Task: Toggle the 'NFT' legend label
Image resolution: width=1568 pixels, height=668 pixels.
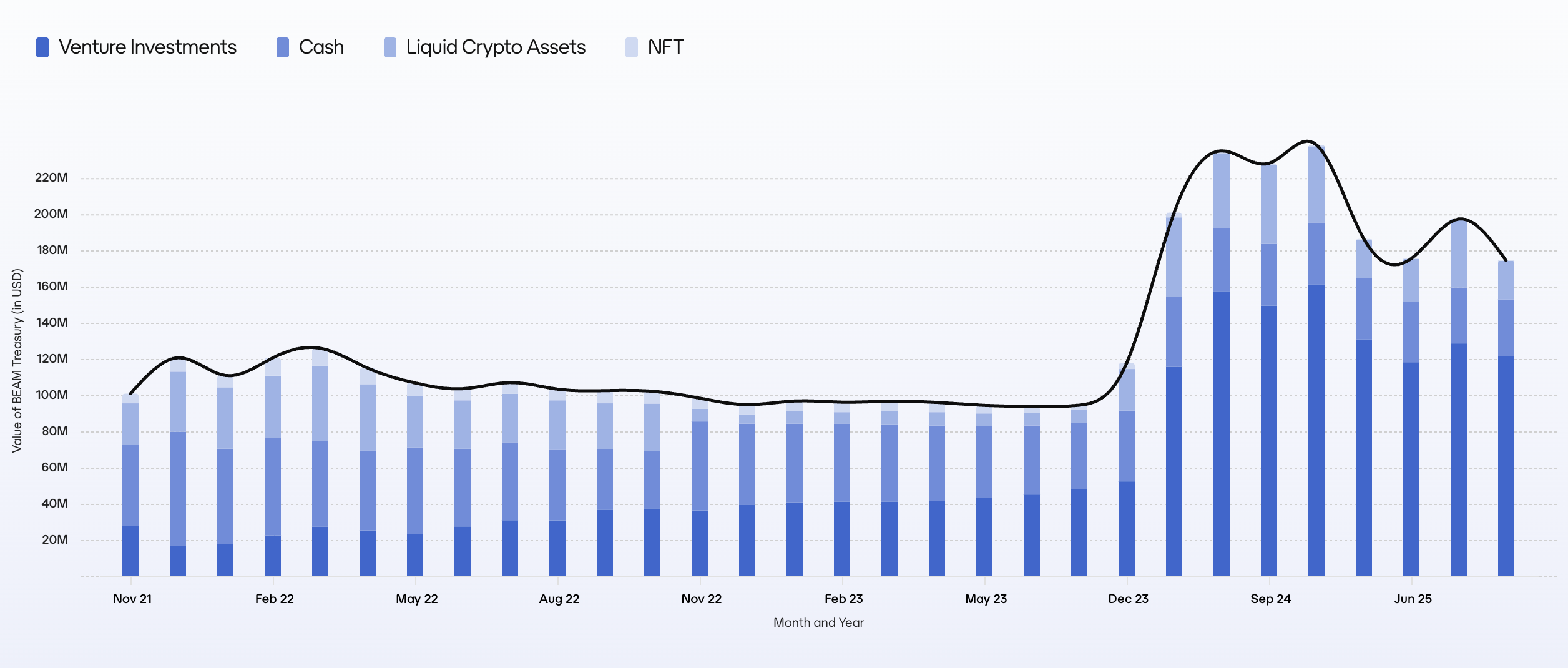Action: coord(666,47)
